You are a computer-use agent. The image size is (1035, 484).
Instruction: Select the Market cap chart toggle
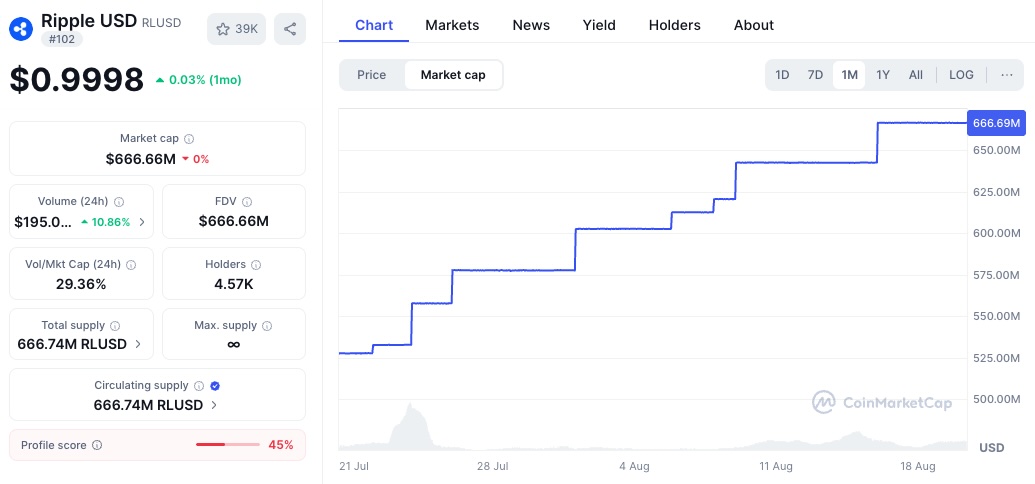[x=453, y=75]
